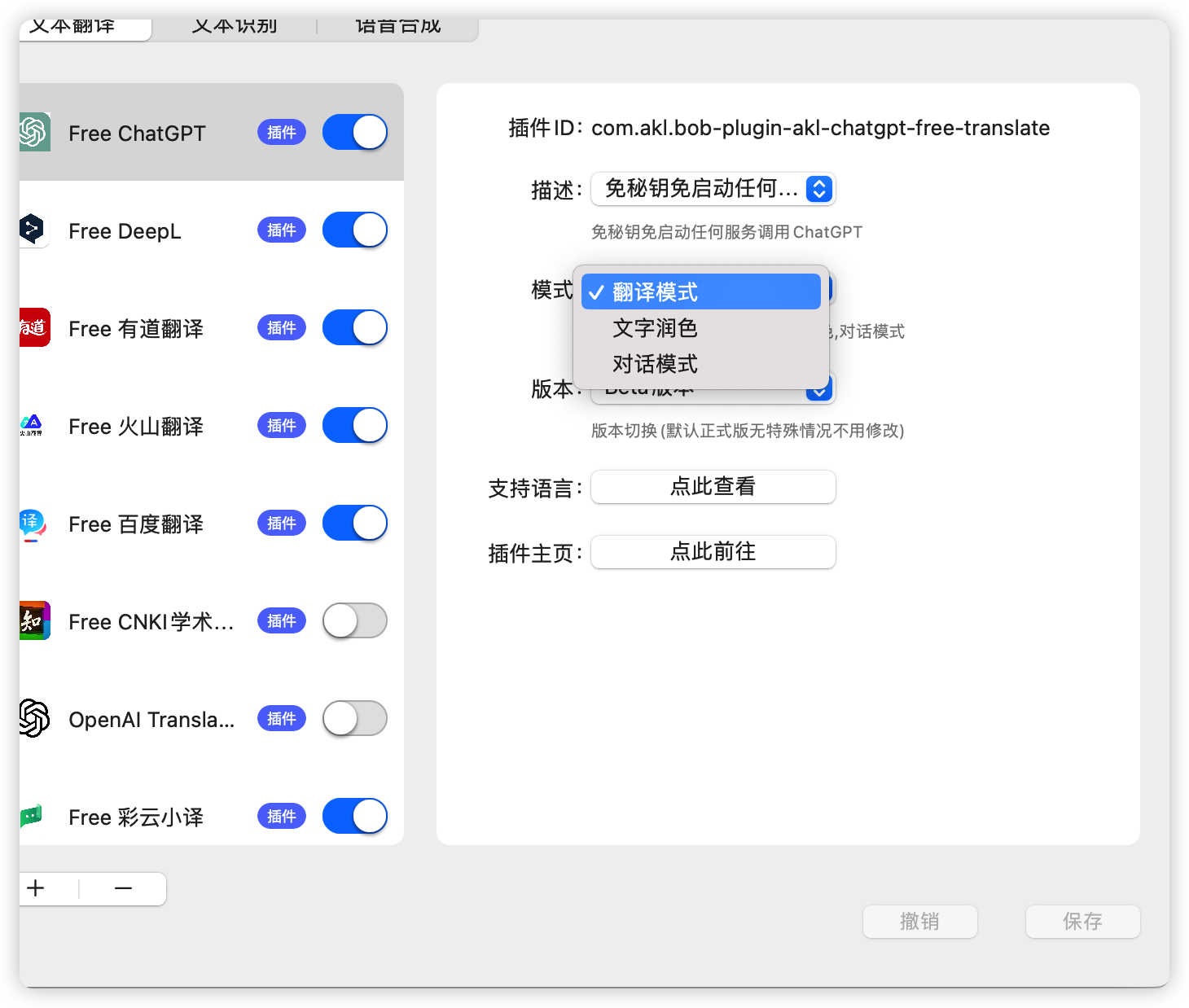Switch off Free 百度翻译 toggle
The height and width of the screenshot is (1008, 1189).
355,523
